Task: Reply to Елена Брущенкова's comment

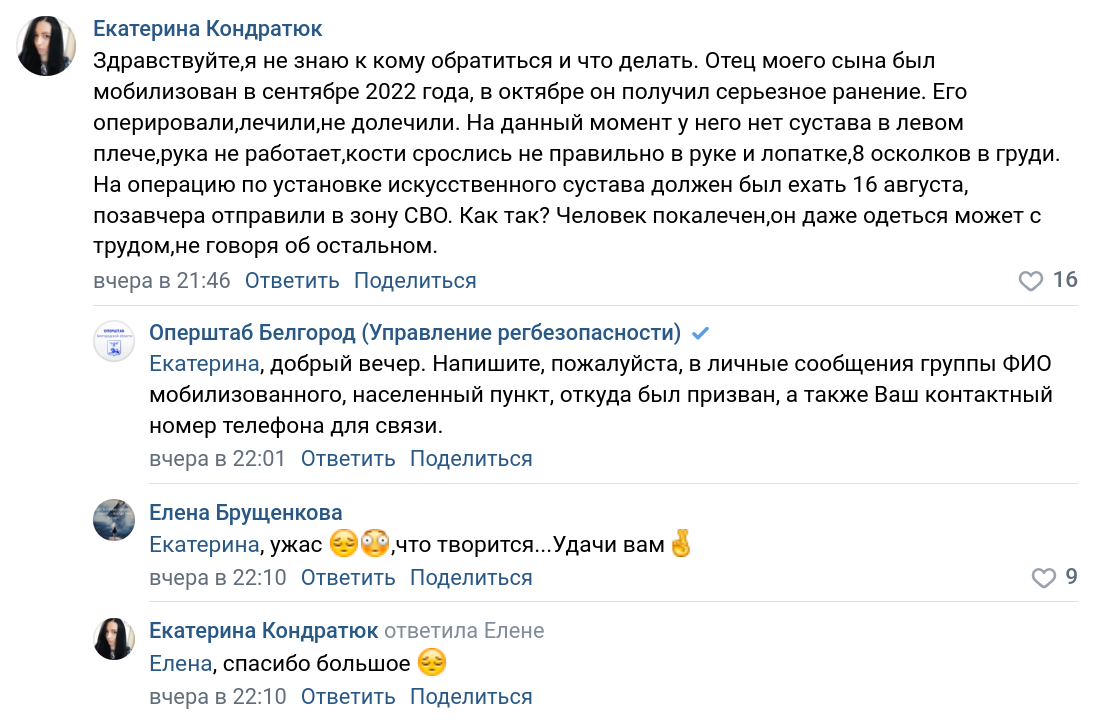Action: 348,578
